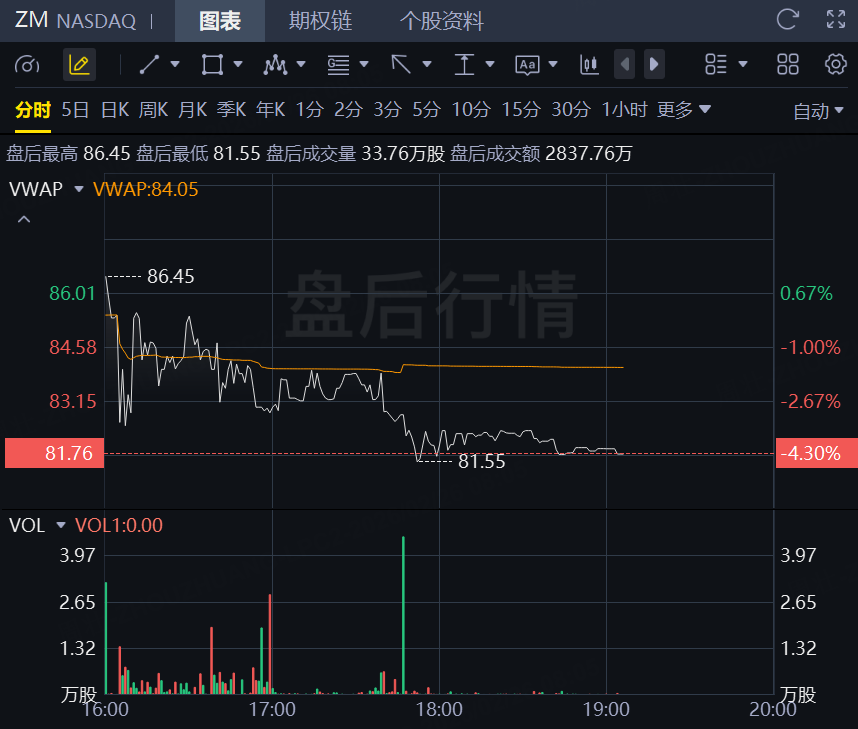Toggle the pencil drawing mode button
The width and height of the screenshot is (858, 729).
point(79,65)
